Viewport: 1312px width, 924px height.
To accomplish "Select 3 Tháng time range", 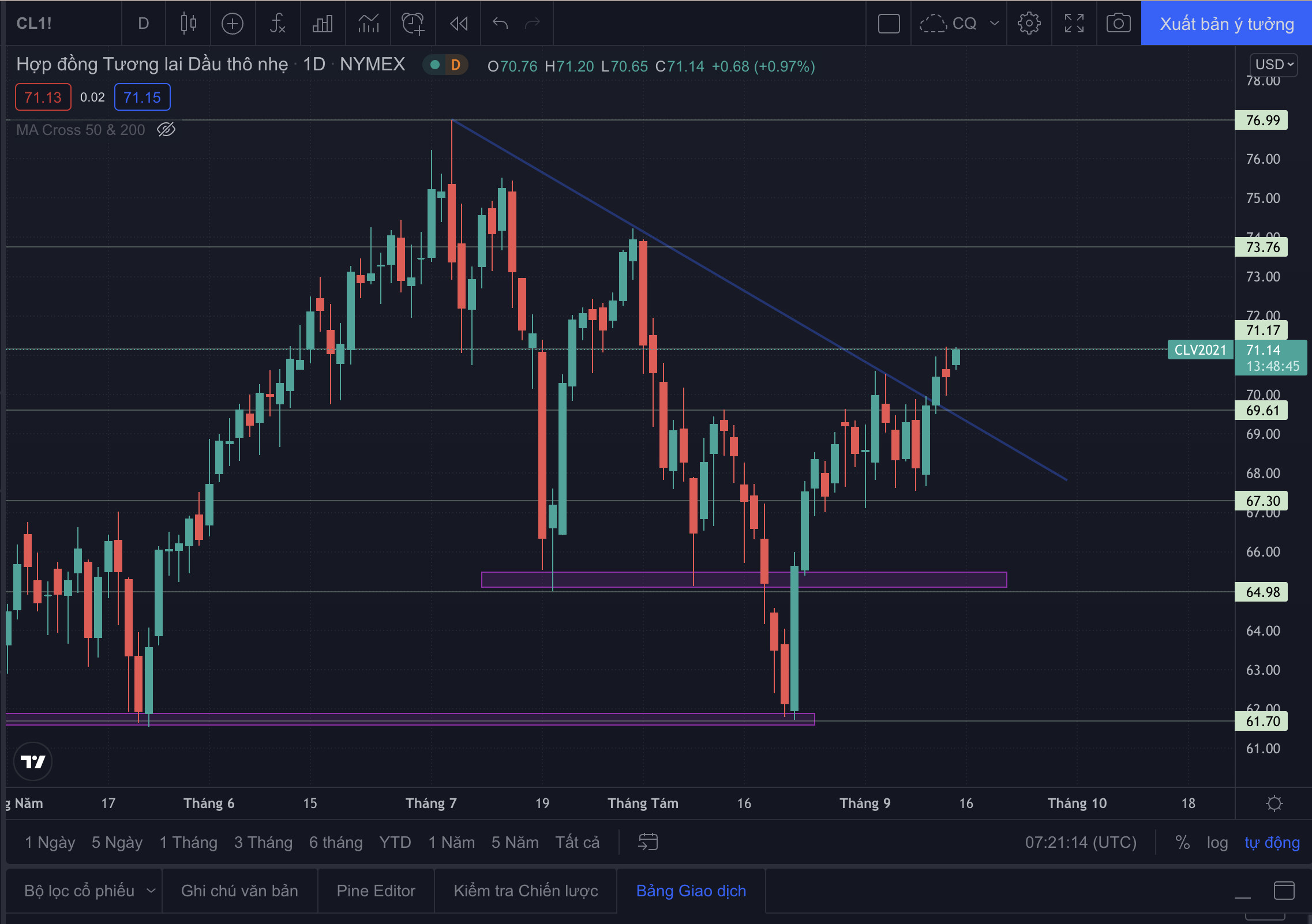I will point(263,843).
